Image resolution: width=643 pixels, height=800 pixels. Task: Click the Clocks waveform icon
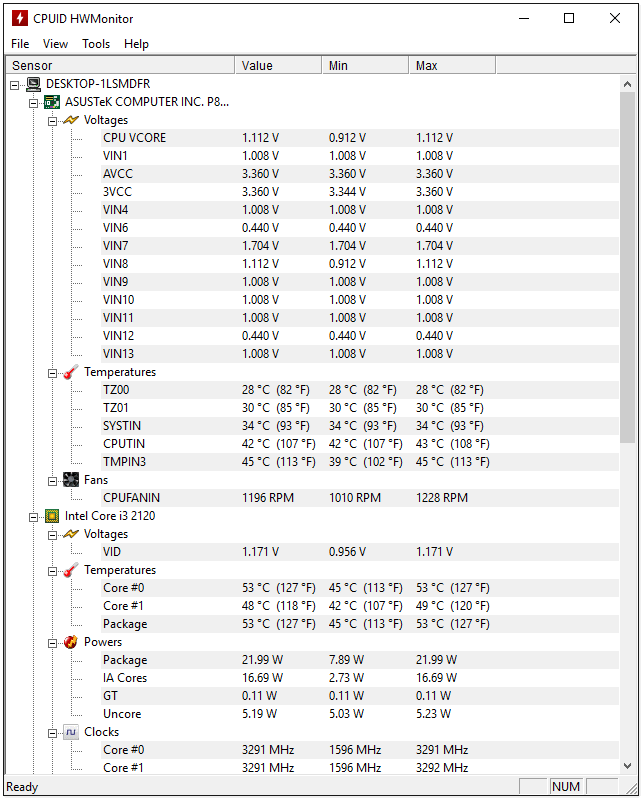point(71,732)
